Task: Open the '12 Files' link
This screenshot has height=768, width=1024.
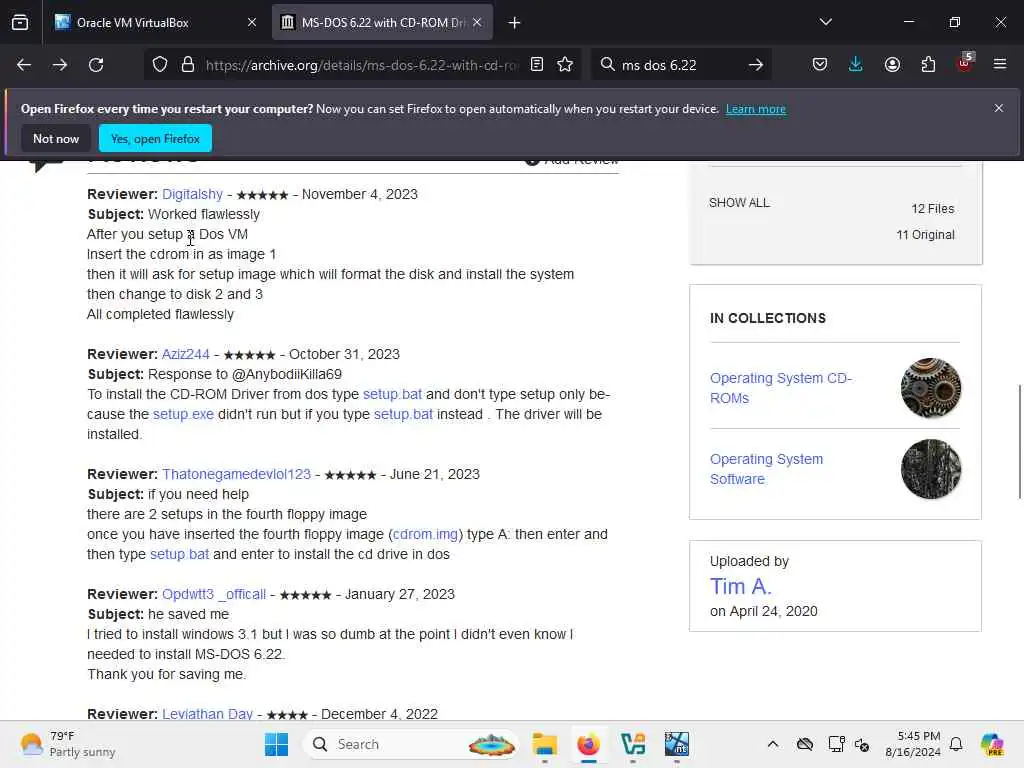Action: (x=933, y=208)
